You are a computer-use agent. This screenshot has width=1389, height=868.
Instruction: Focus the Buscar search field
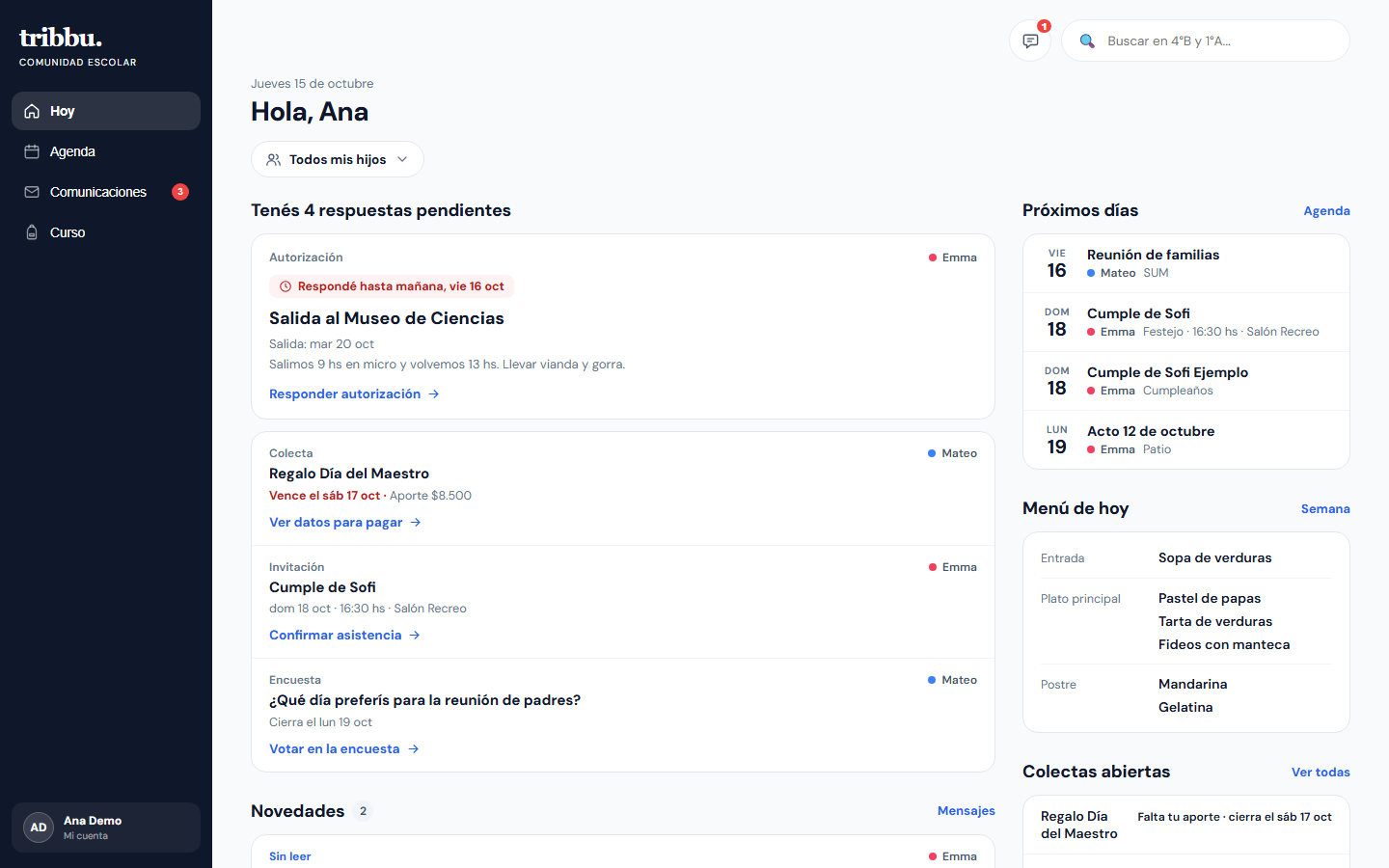click(1206, 41)
